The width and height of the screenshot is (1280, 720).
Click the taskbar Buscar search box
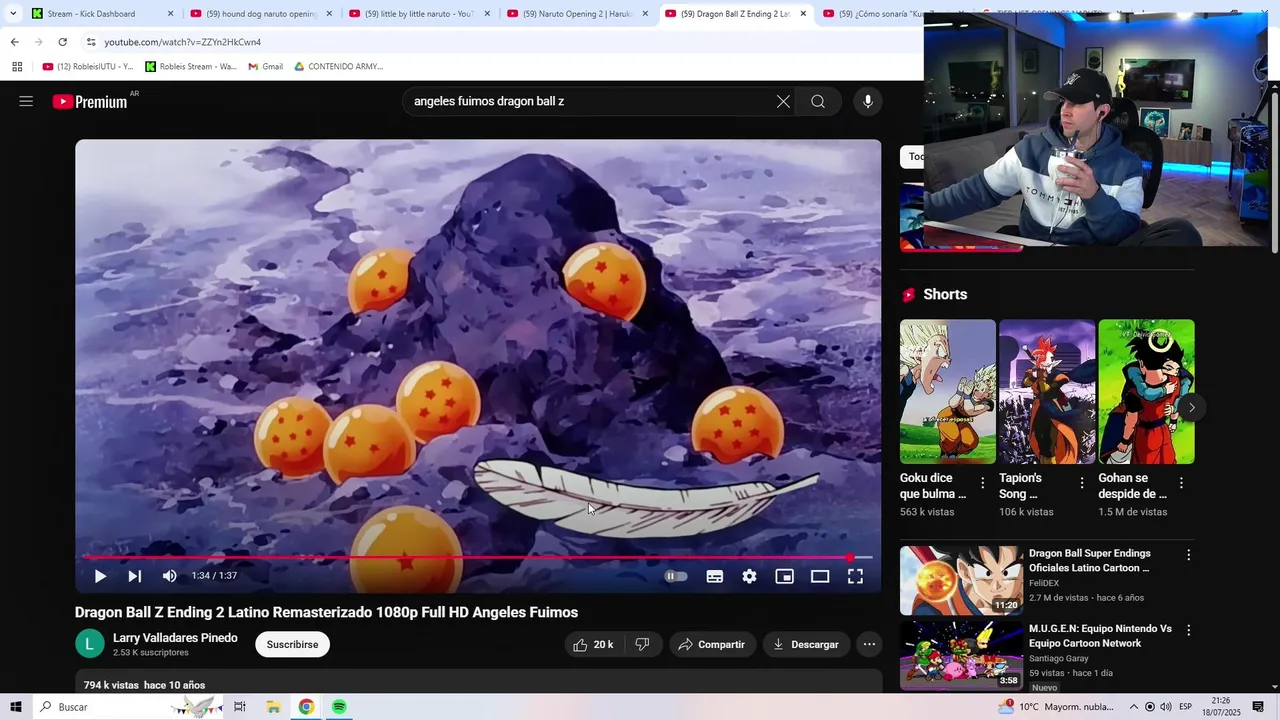(x=128, y=707)
